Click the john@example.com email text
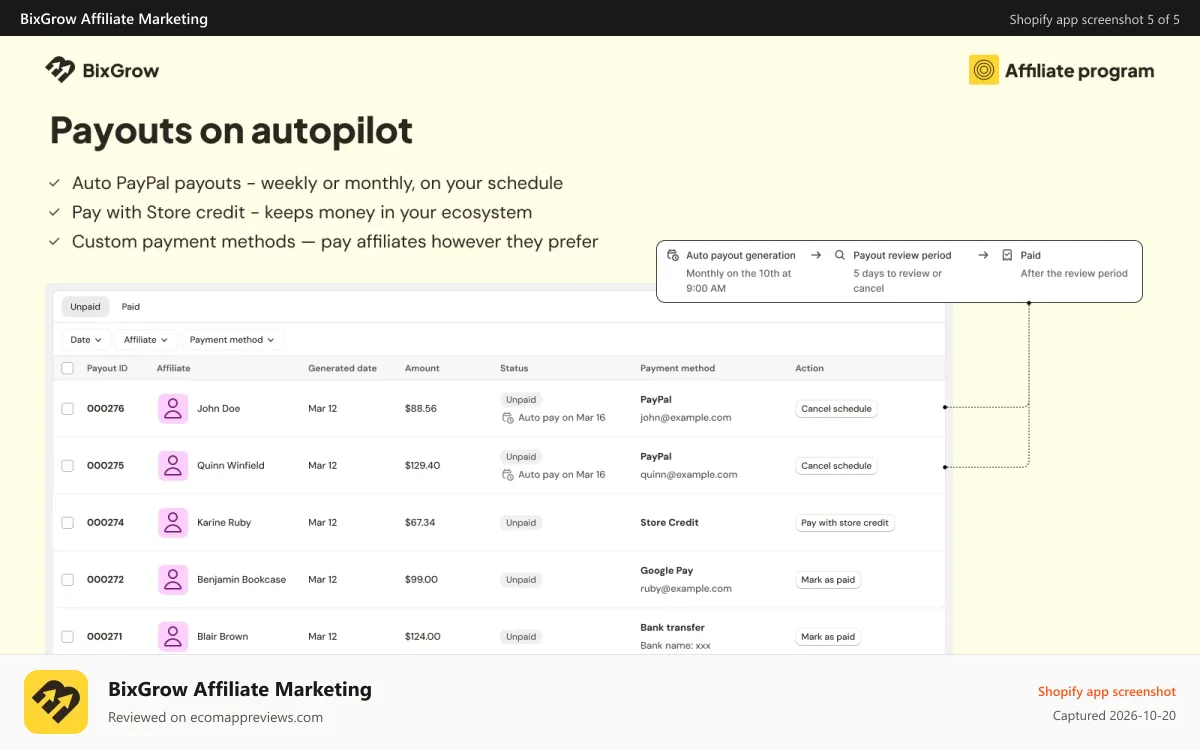Screen dimensions: 1200x750 [x=685, y=418]
